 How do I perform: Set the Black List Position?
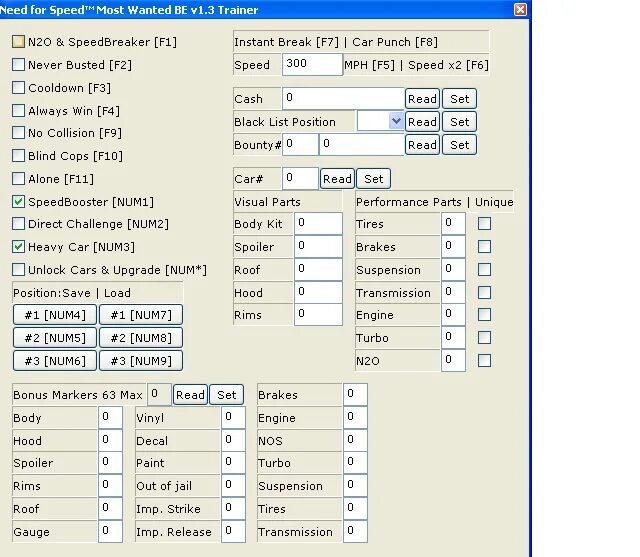click(x=460, y=122)
